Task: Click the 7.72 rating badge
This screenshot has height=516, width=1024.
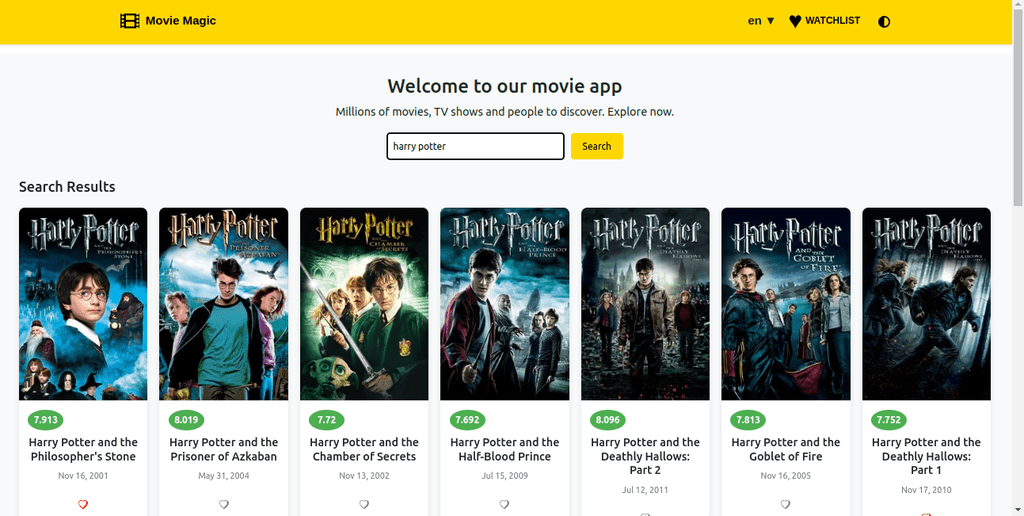Action: [327, 420]
